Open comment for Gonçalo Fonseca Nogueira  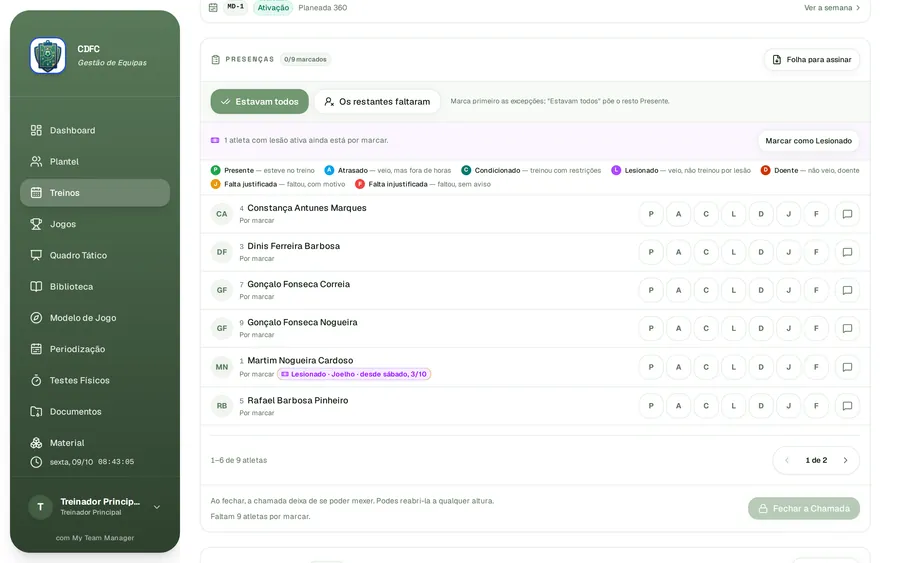[847, 328]
